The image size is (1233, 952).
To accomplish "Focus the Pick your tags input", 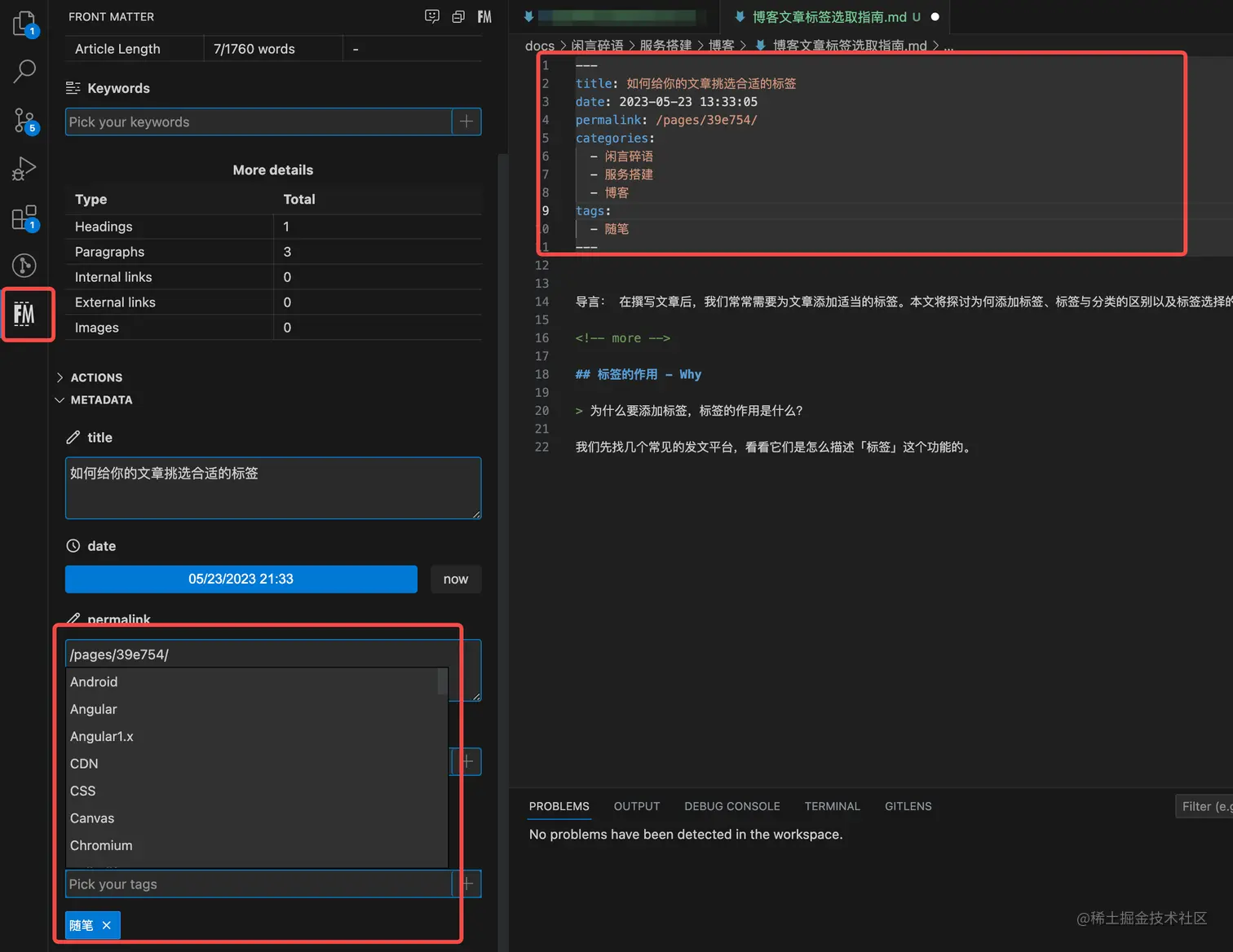I will [x=259, y=884].
